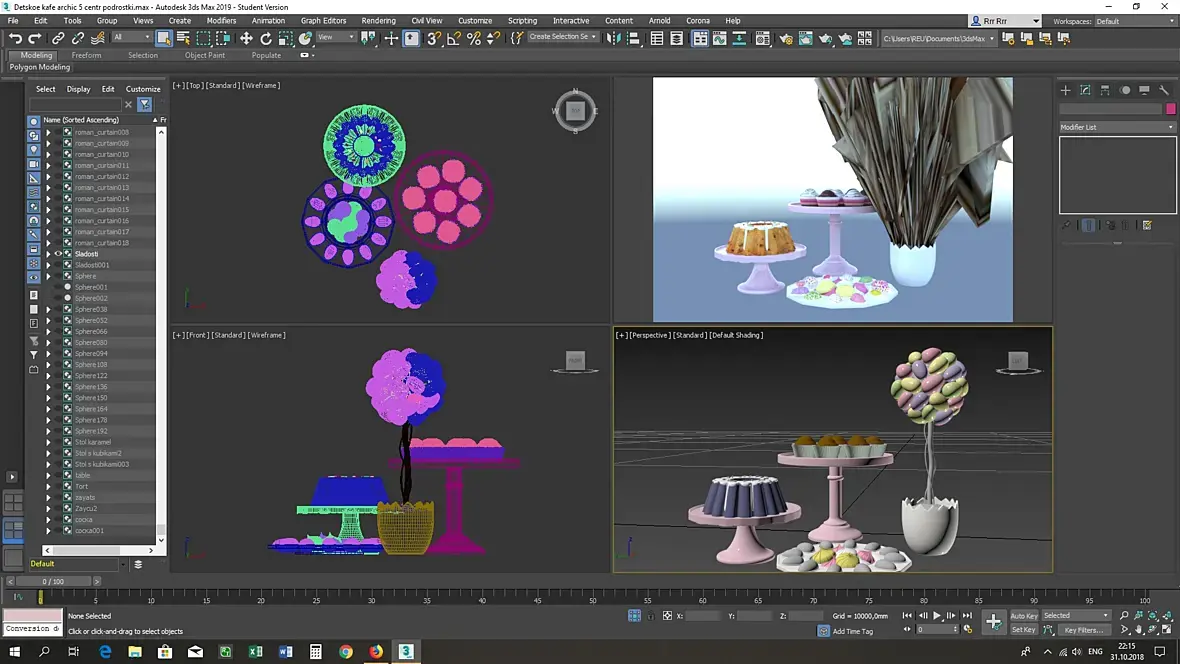The image size is (1180, 664).
Task: Open the Workspaces dropdown
Action: [1134, 21]
